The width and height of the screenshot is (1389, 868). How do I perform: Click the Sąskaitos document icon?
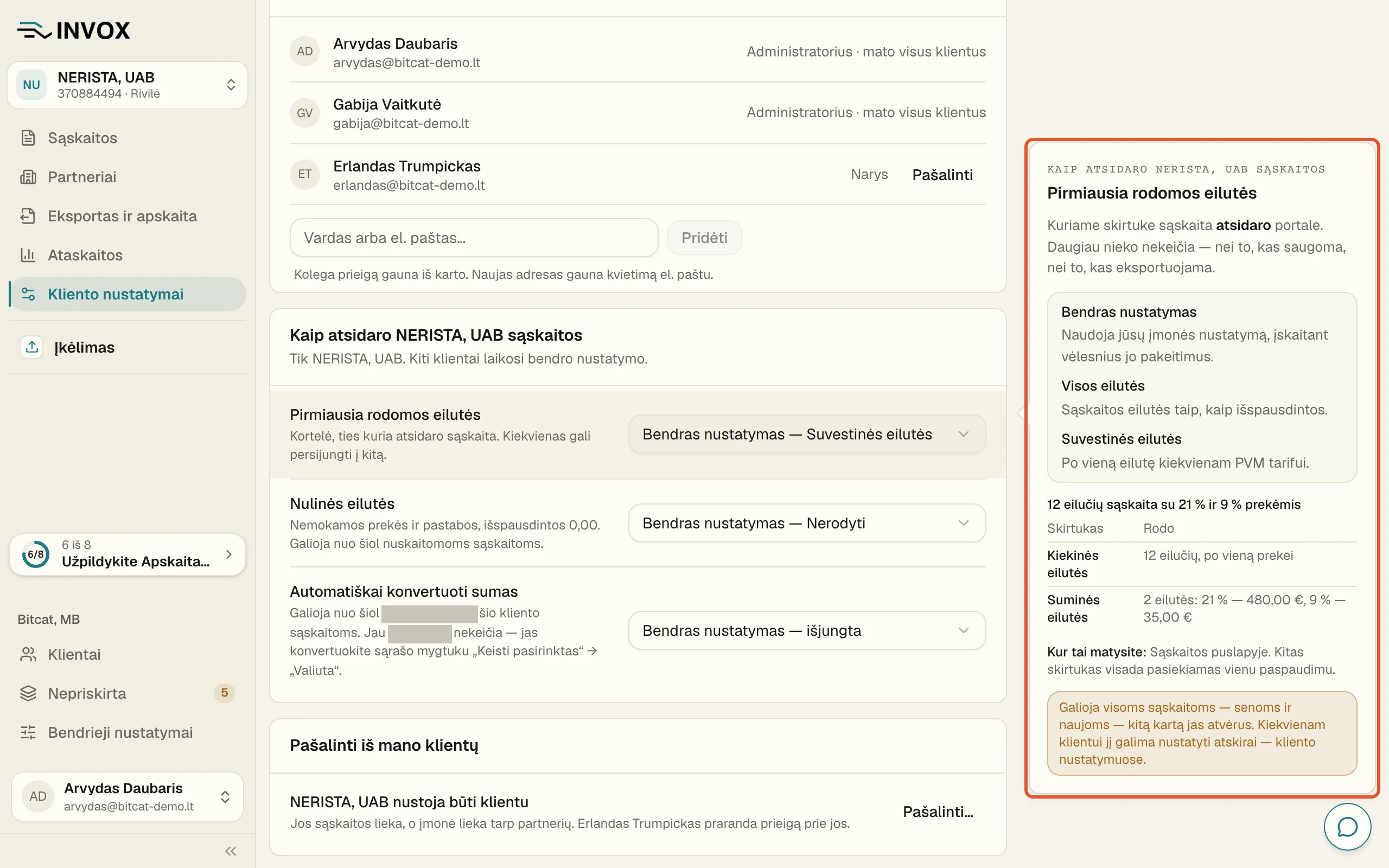click(x=28, y=138)
